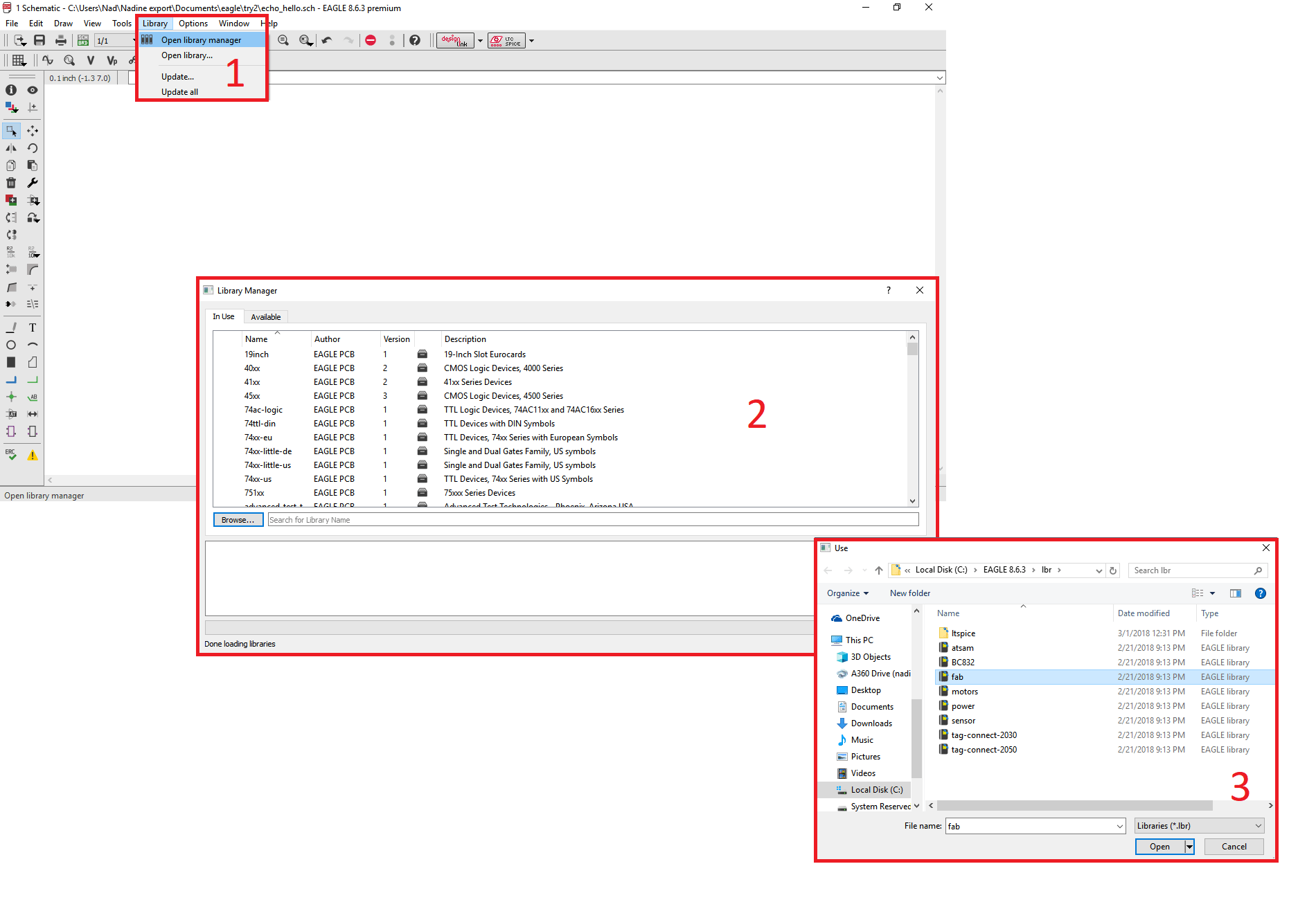The height and width of the screenshot is (900, 1316).
Task: Select the Circle drawing tool
Action: (11, 345)
